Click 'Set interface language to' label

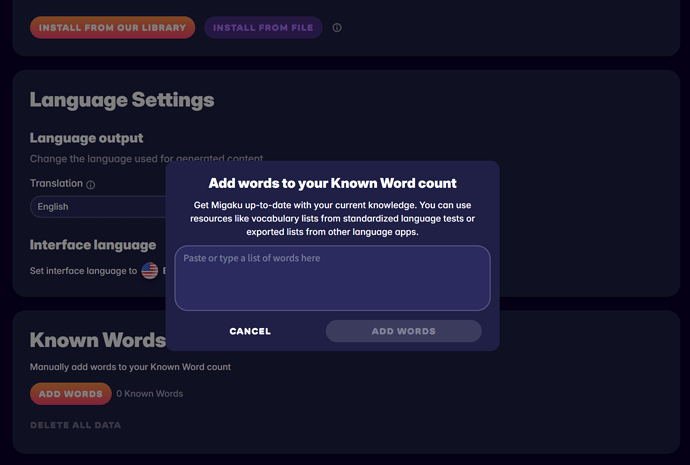(83, 271)
